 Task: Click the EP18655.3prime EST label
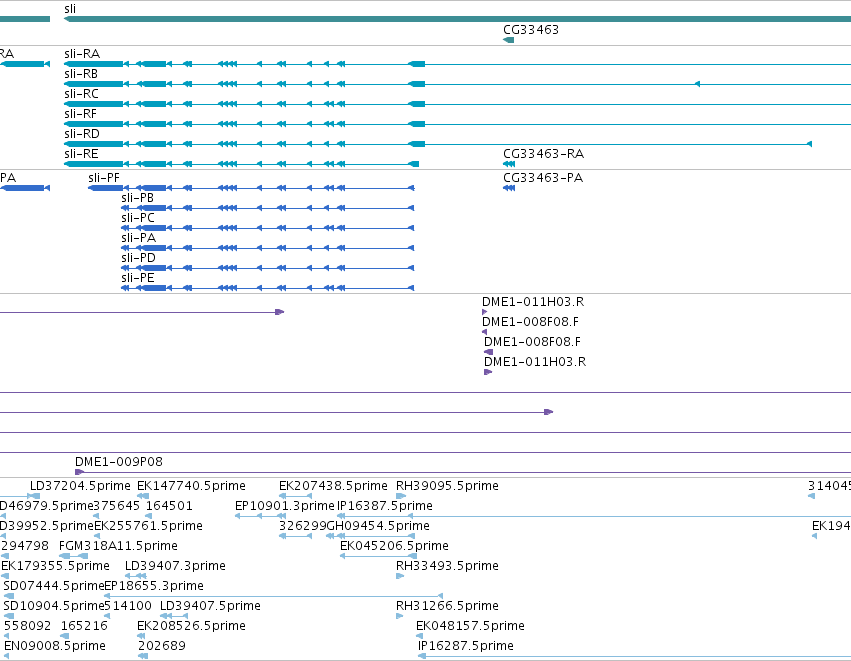(154, 586)
